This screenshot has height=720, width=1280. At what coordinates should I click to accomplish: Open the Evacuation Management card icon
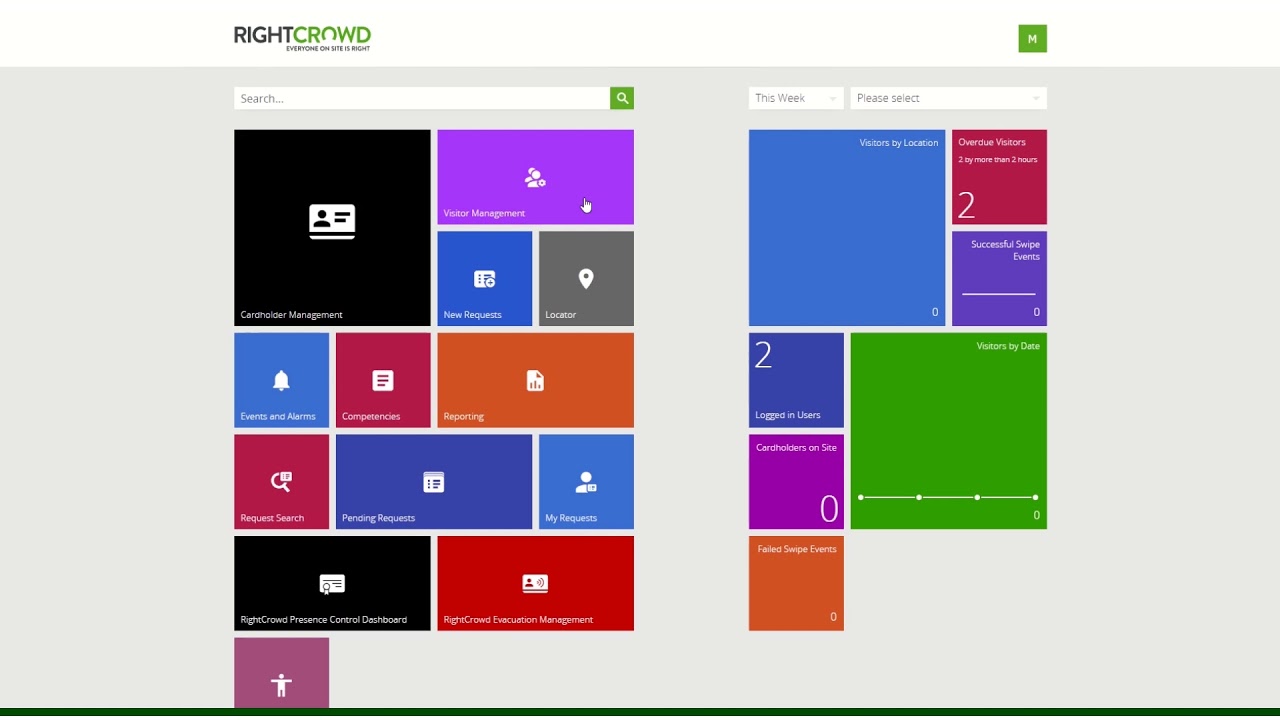tap(535, 583)
